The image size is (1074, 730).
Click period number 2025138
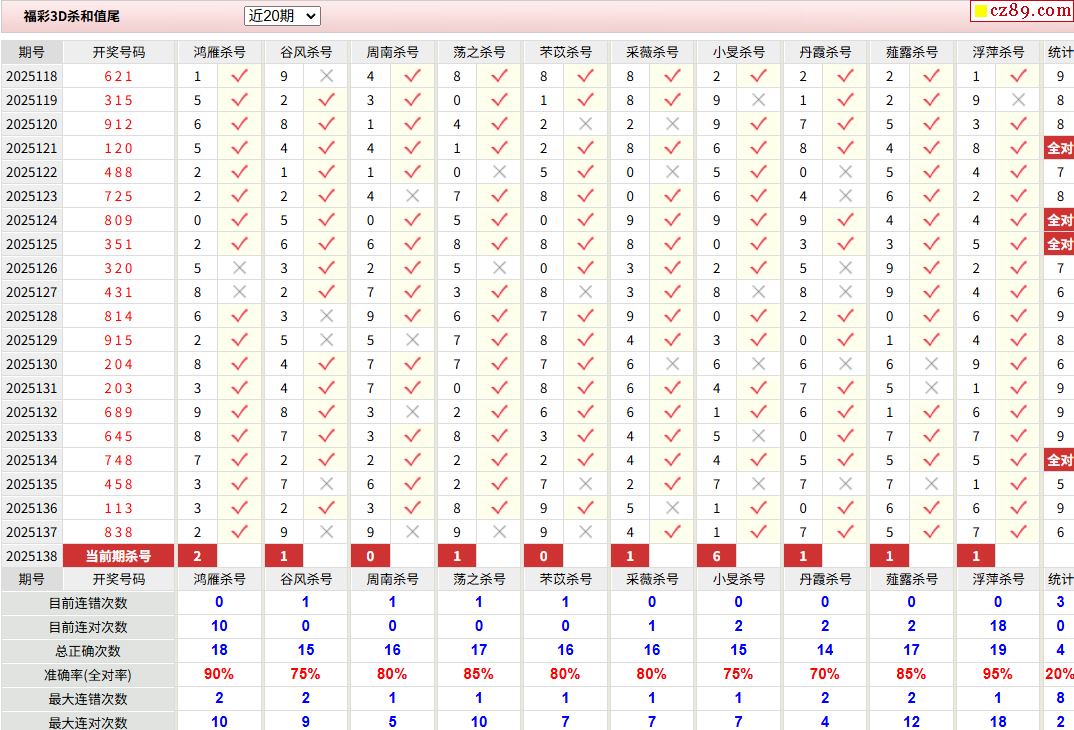point(32,556)
